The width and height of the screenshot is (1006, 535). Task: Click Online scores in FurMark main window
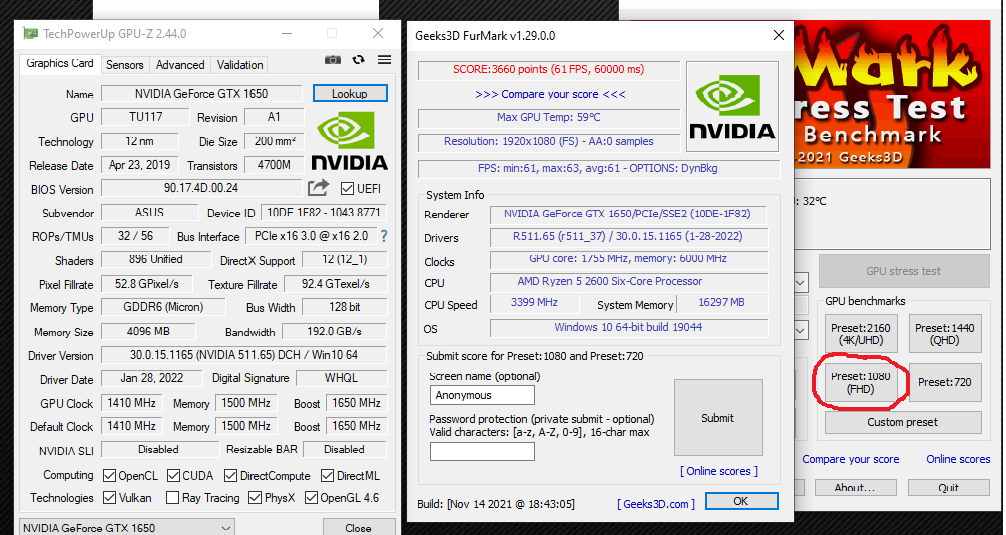958,459
